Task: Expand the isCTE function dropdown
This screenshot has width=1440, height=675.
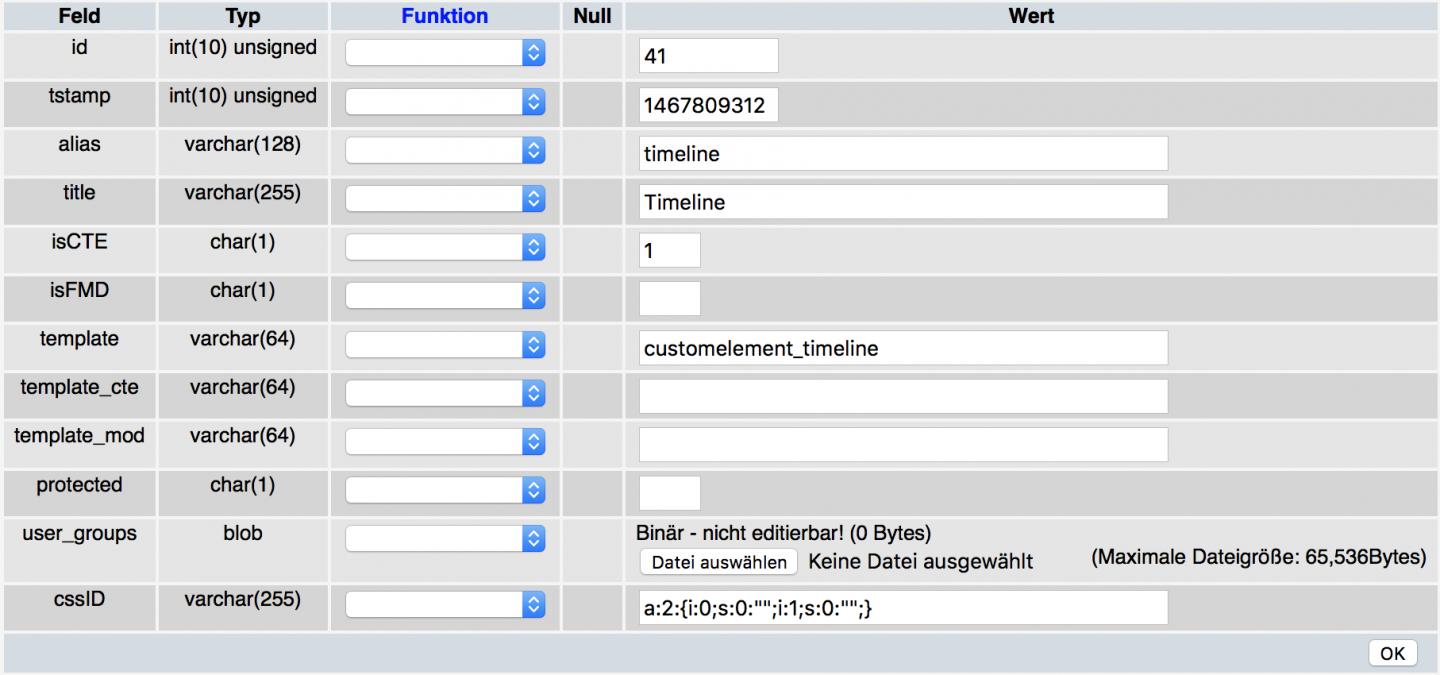Action: pyautogui.click(x=445, y=248)
